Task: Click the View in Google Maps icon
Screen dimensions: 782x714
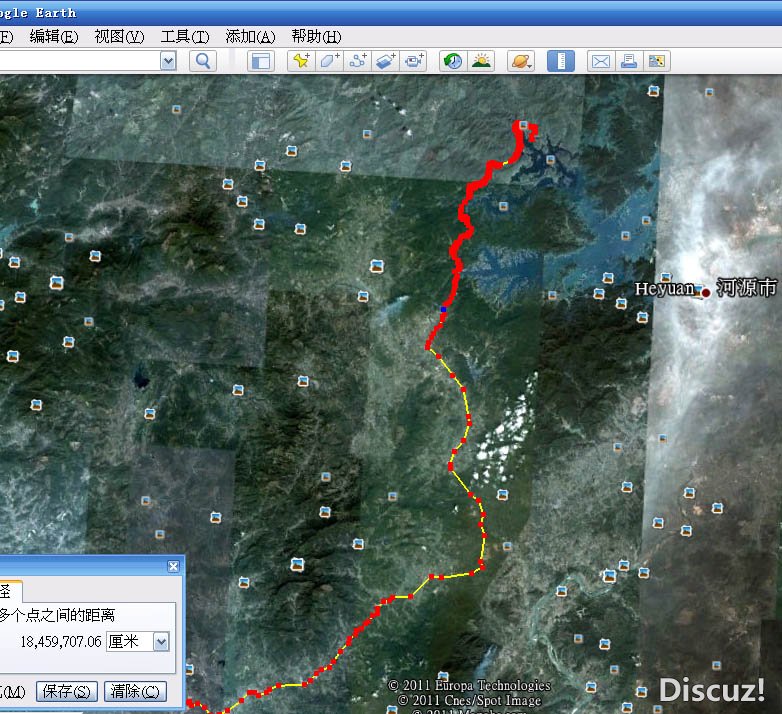Action: click(656, 61)
